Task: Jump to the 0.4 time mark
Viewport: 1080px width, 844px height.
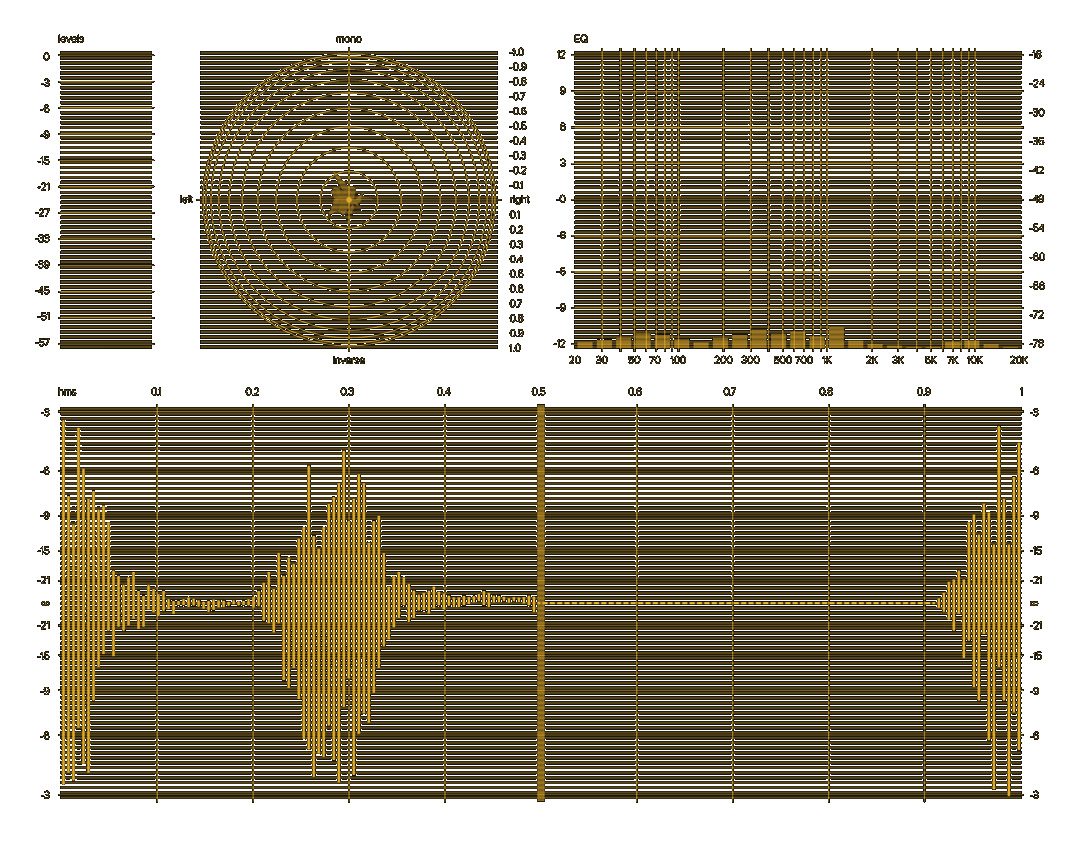Action: click(444, 392)
